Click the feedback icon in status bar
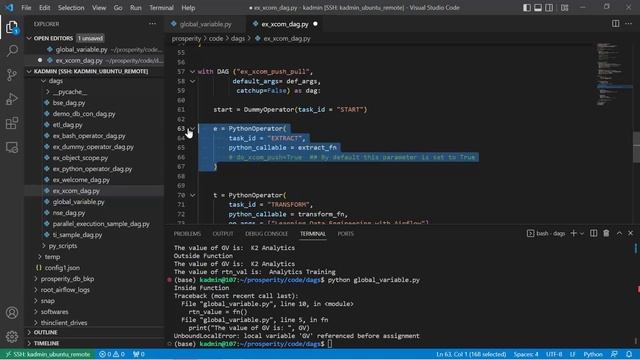The height and width of the screenshot is (360, 640). 614,354
